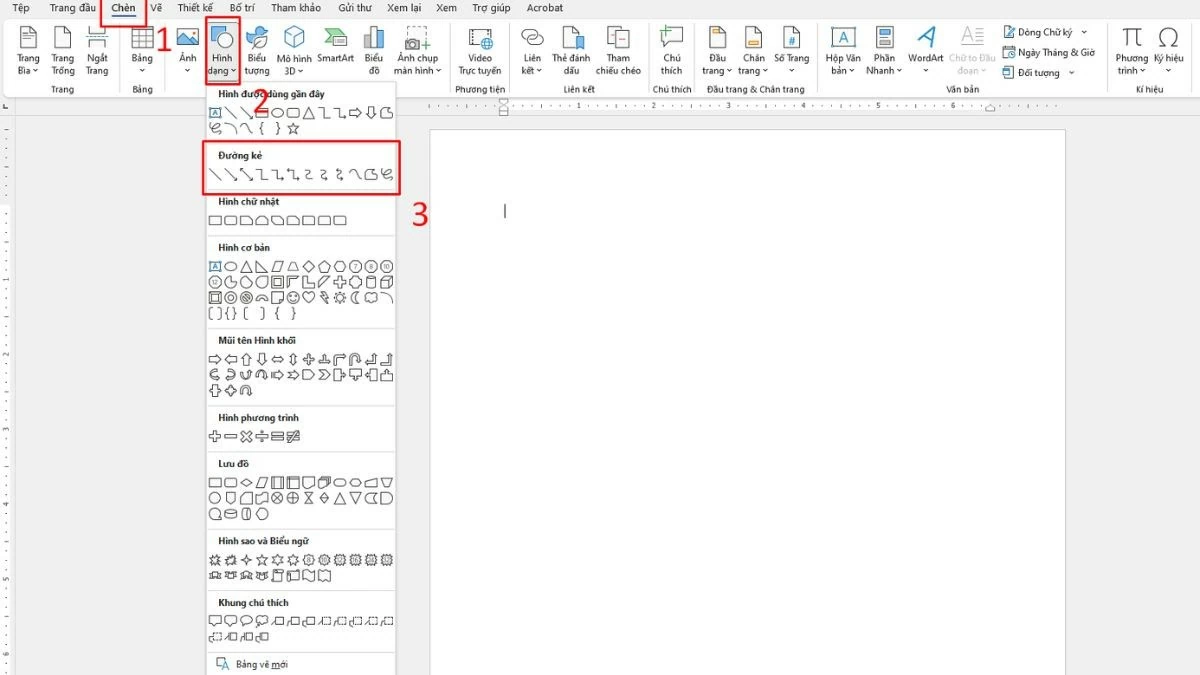Choose the division sign equation shape

tap(262, 436)
